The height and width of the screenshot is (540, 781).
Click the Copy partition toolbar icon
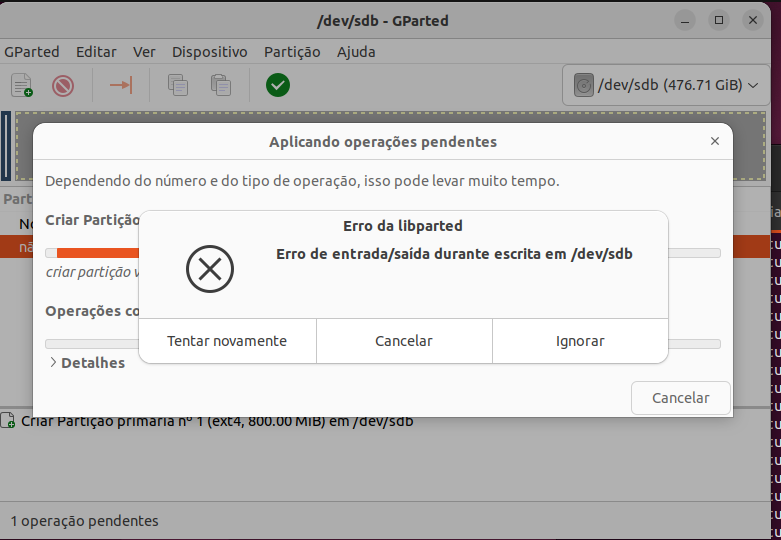(x=178, y=85)
